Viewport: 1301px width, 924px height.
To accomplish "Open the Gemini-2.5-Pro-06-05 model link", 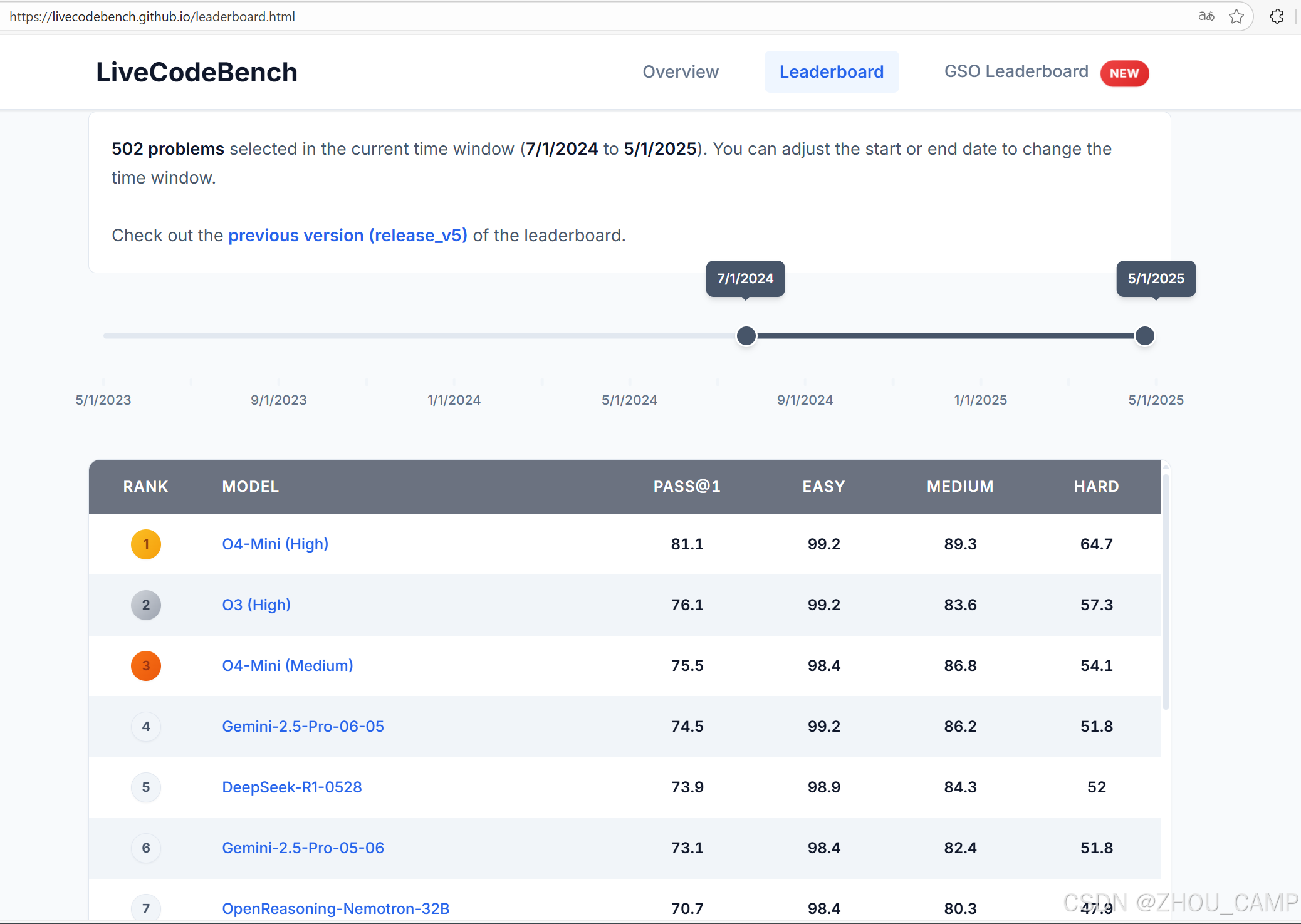I will (303, 726).
